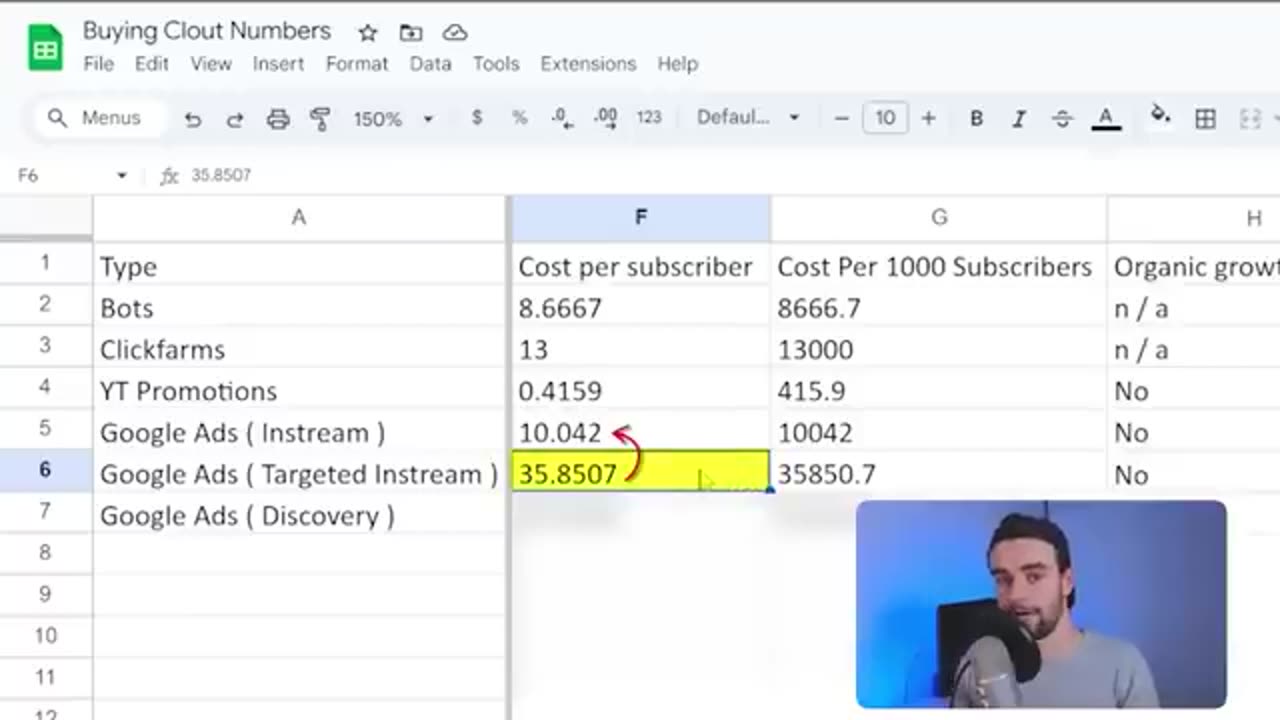Open the 123 more formats menu
The image size is (1280, 720).
pos(649,118)
